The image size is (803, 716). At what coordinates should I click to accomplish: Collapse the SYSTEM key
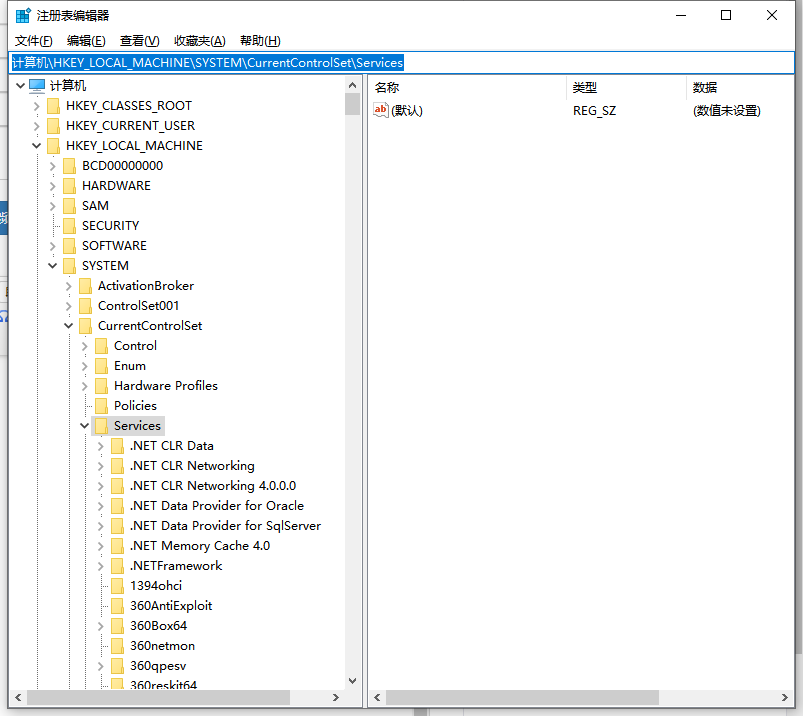tap(52, 266)
